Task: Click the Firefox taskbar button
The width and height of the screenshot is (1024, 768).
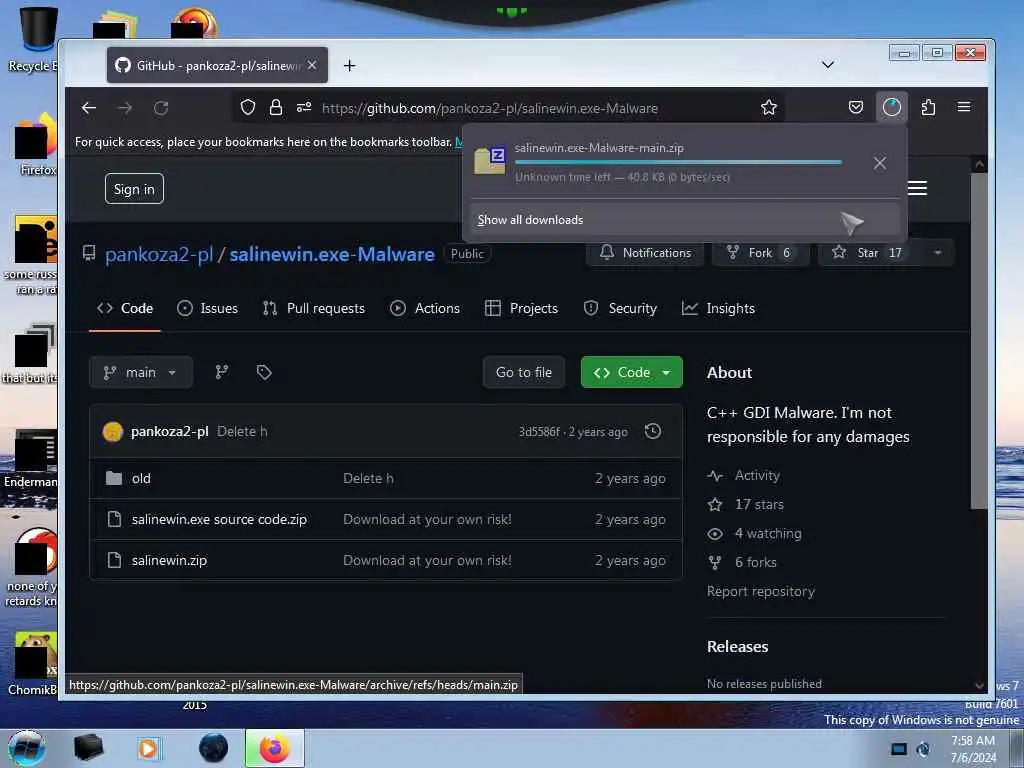Action: point(274,748)
